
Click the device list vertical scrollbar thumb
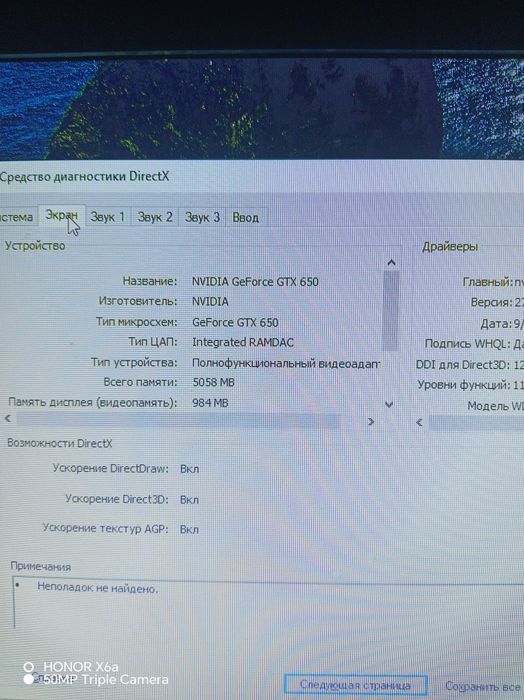[x=391, y=311]
